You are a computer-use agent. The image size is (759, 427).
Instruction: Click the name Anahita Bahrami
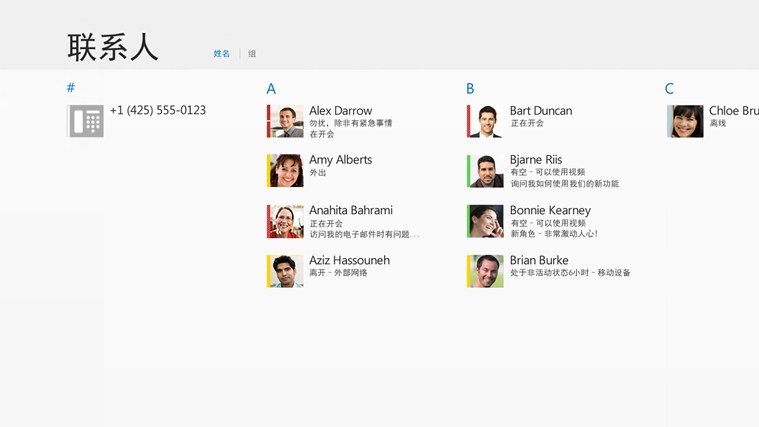351,210
